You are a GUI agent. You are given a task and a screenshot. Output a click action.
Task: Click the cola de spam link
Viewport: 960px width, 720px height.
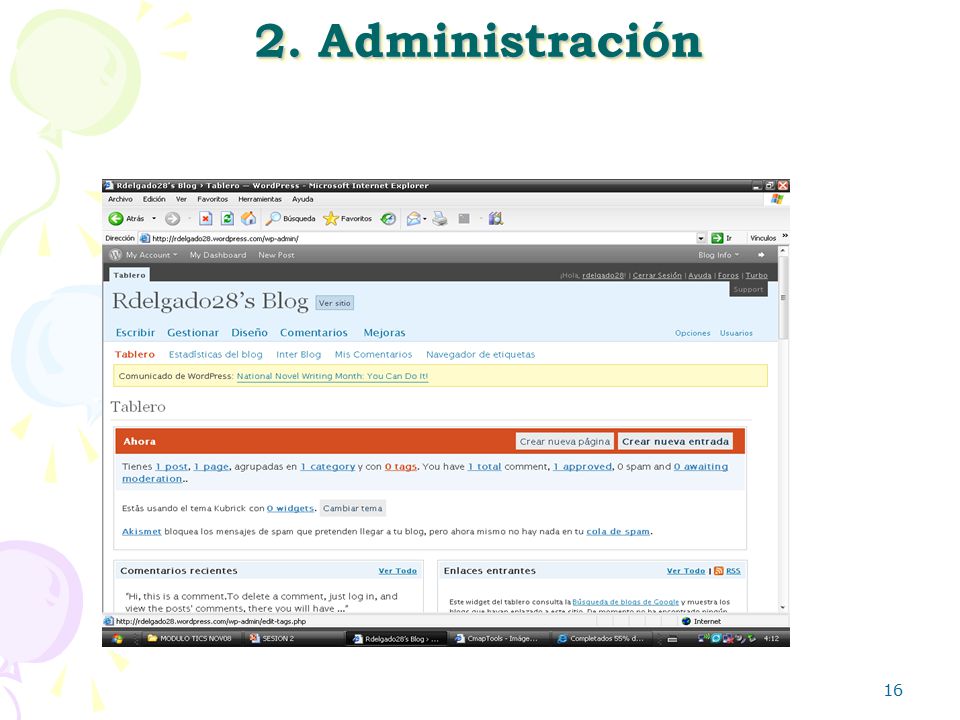[x=618, y=531]
